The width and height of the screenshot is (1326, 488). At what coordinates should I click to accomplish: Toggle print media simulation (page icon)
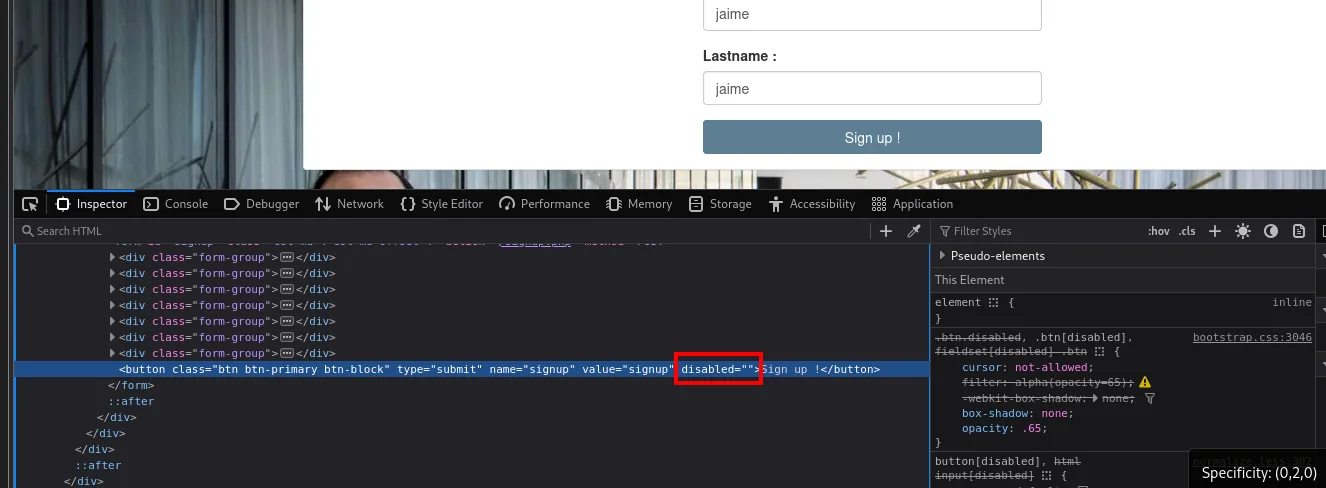tap(1299, 231)
